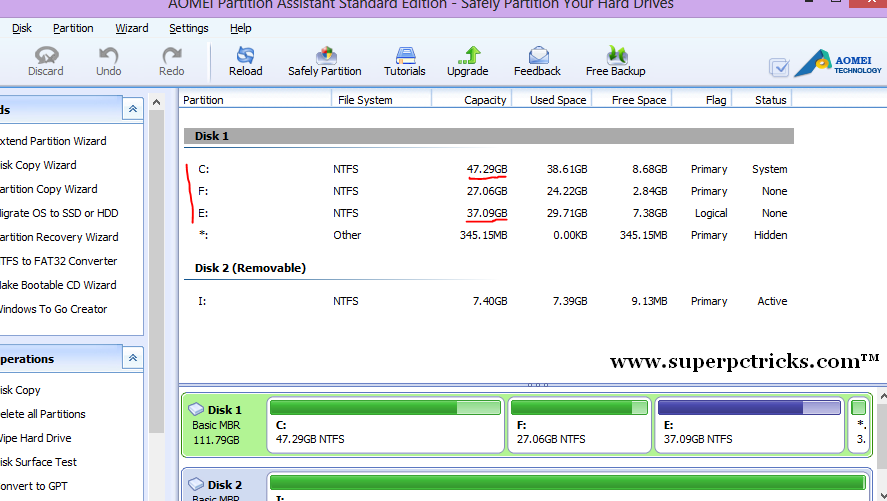Click the sidebar scrollbar up arrow
The height and width of the screenshot is (501, 887).
pos(157,102)
